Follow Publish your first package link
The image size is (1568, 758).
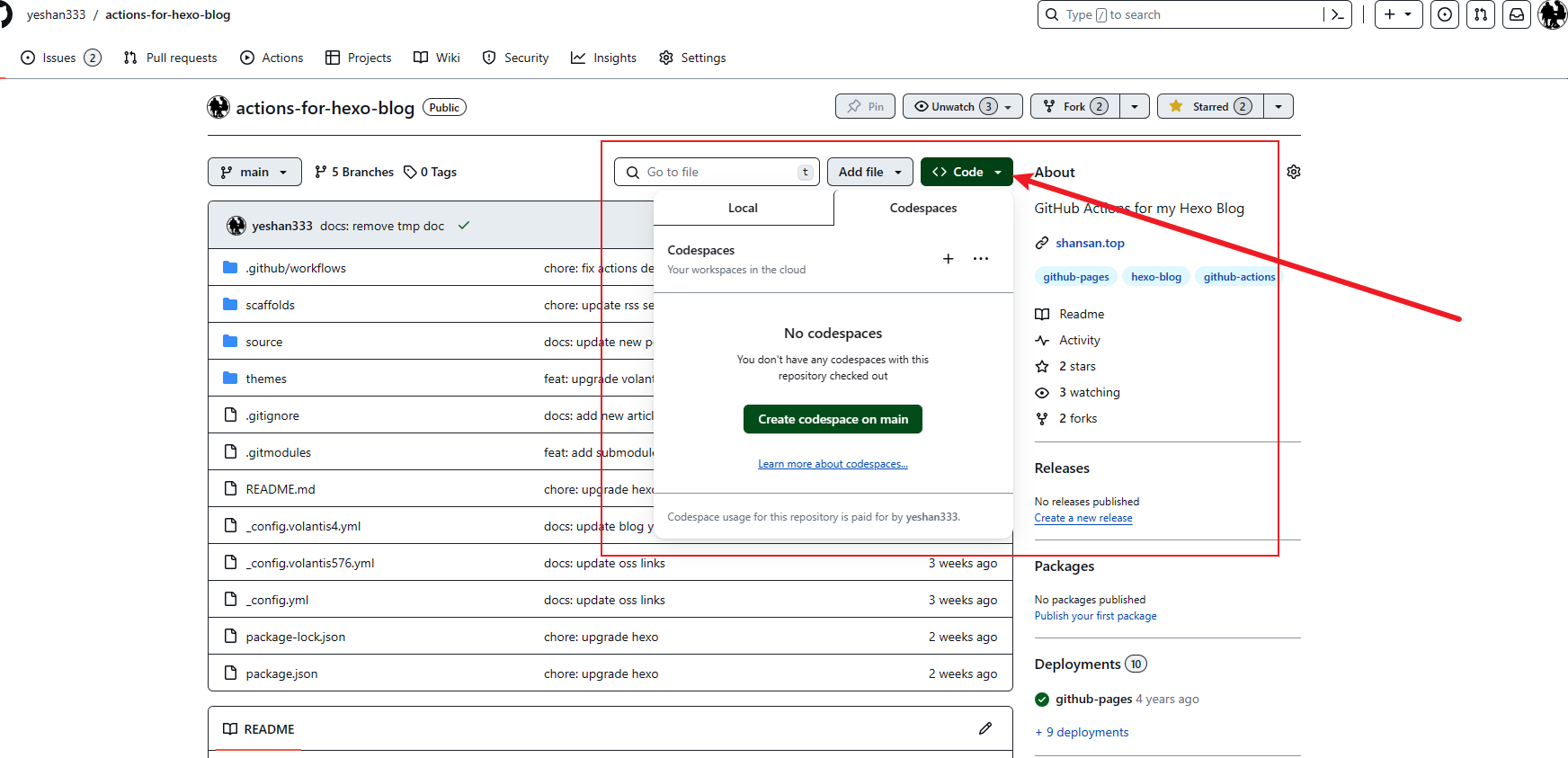point(1095,616)
